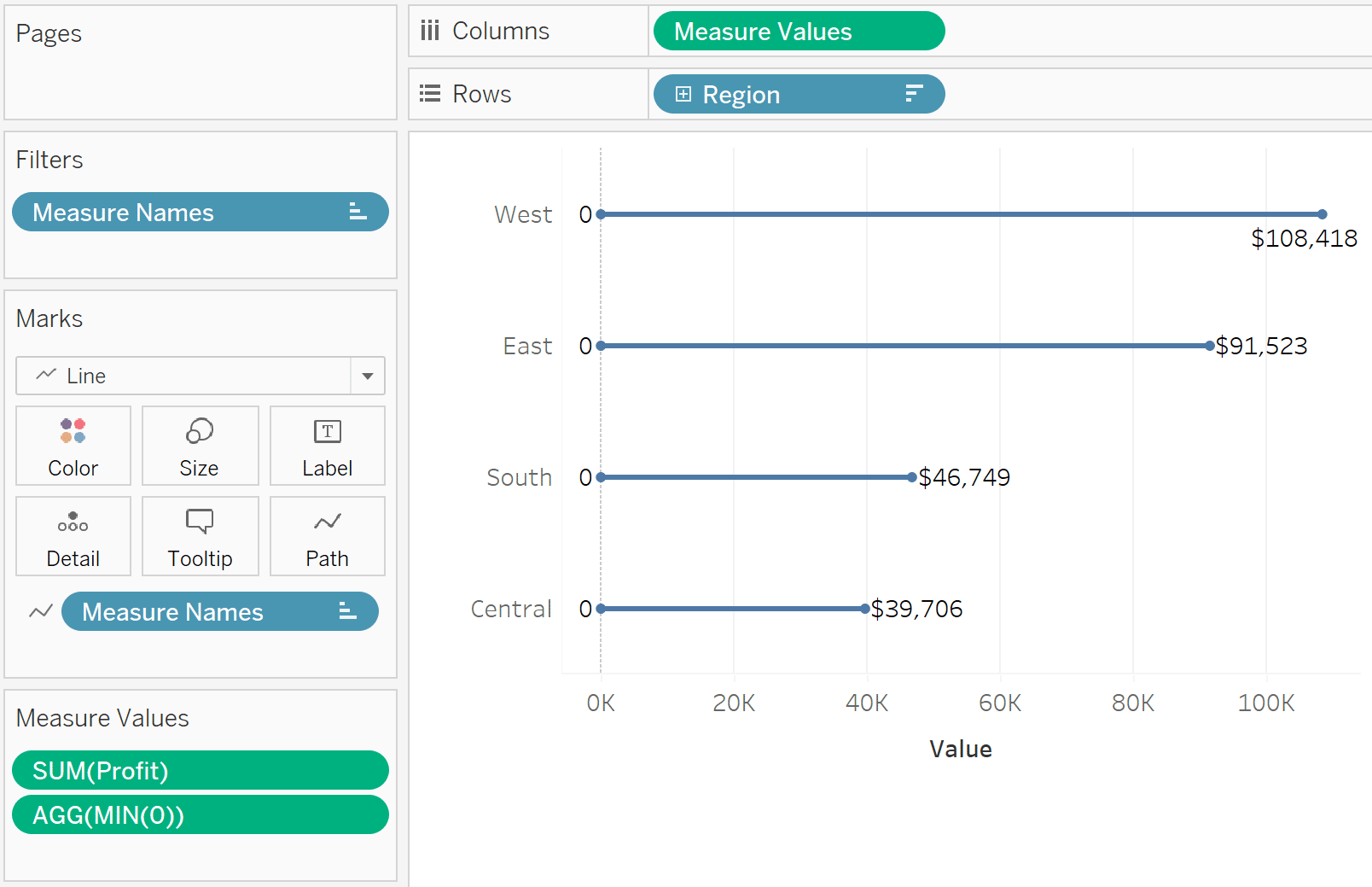Viewport: 1372px width, 887px height.
Task: Click the Measure Values card title
Action: [x=102, y=718]
